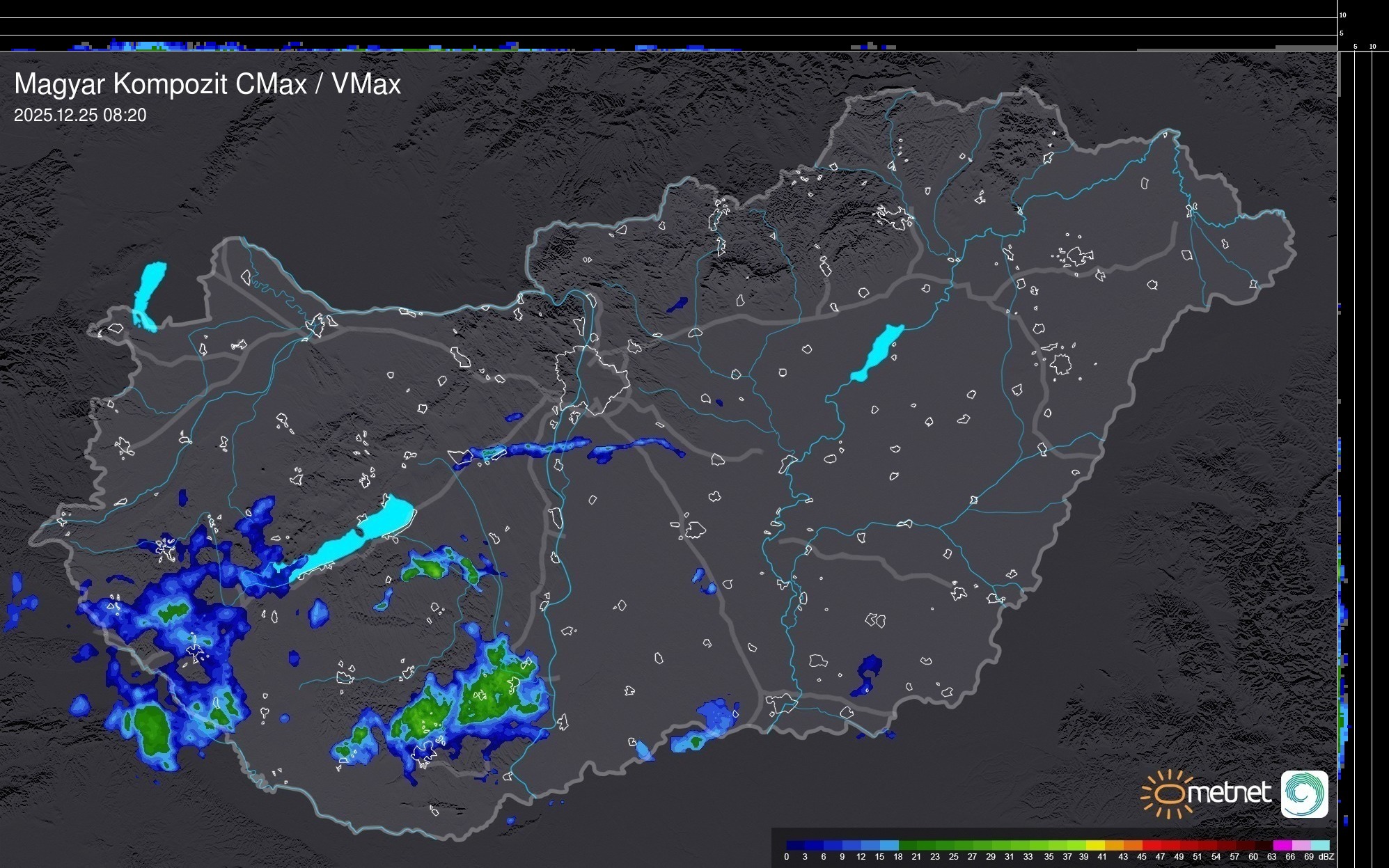The width and height of the screenshot is (1389, 868).
Task: Pick the yellow 39 dBZ legend swatch
Action: pyautogui.click(x=1095, y=845)
